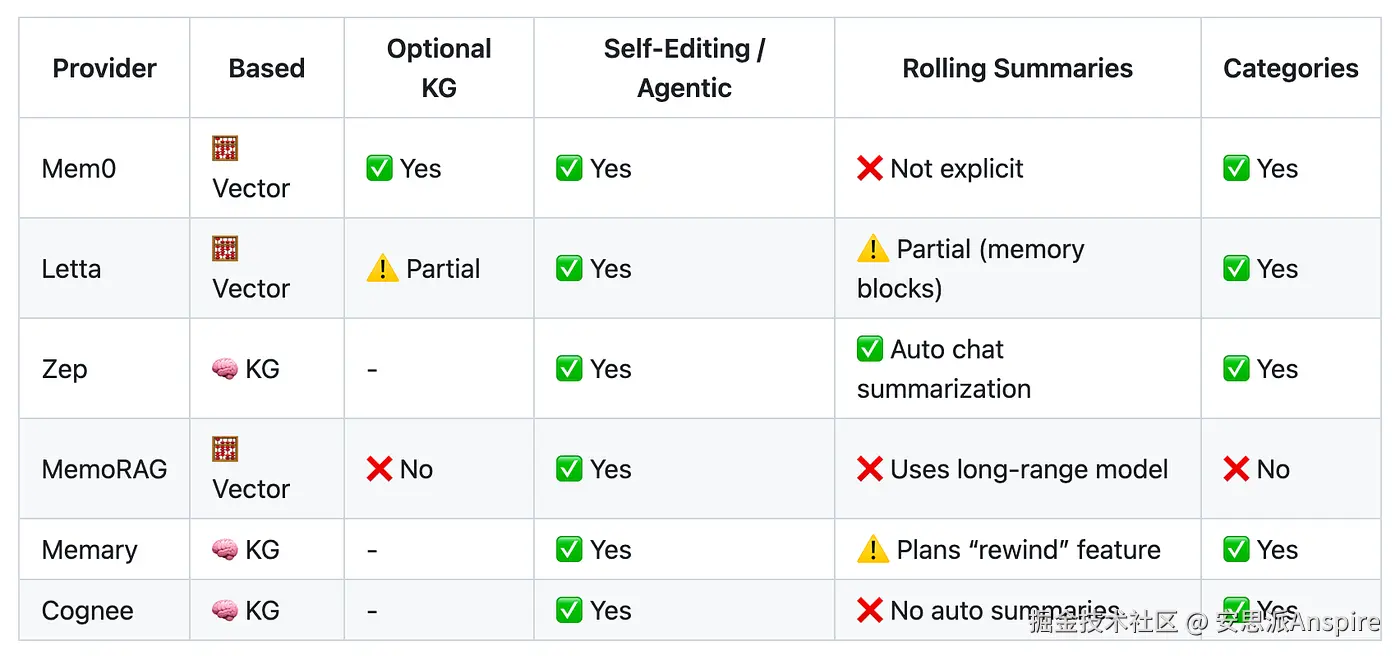Click the green check in Mem0's Optional KG cell

[x=379, y=169]
